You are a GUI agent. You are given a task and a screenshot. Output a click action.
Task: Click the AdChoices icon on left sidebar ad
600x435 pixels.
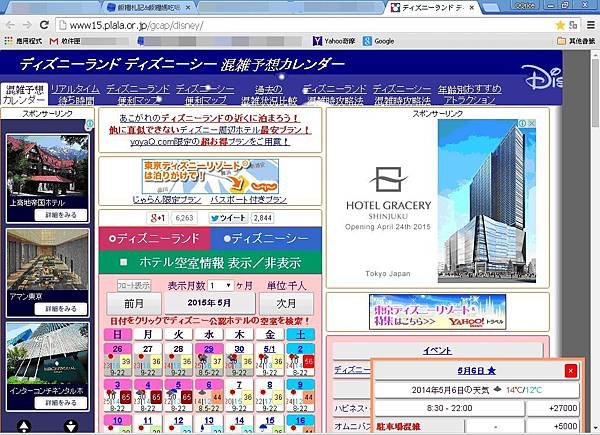tap(89, 124)
